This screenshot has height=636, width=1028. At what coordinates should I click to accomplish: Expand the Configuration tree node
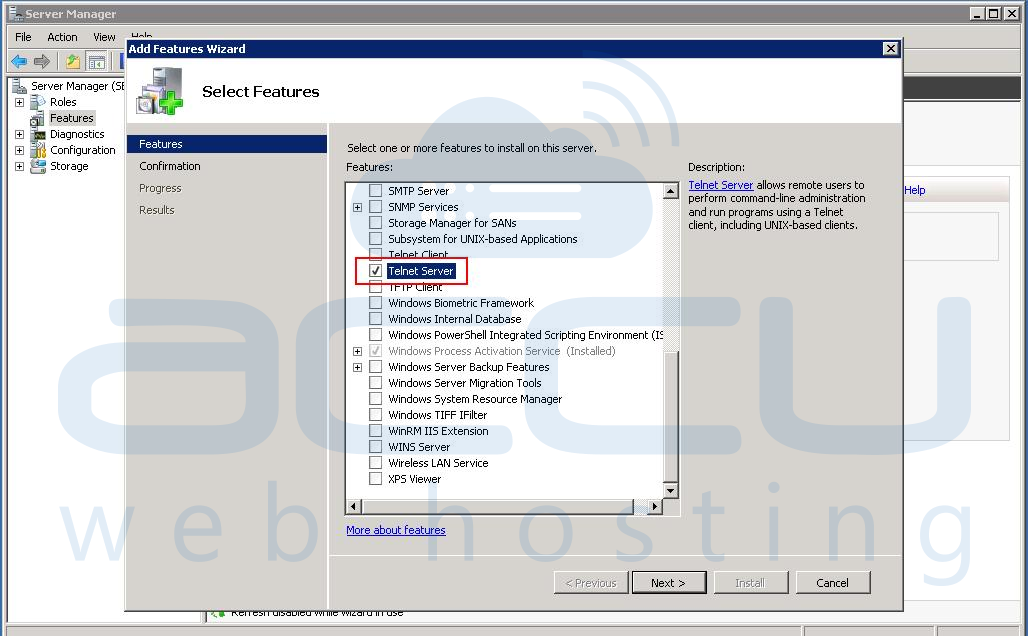(20, 150)
